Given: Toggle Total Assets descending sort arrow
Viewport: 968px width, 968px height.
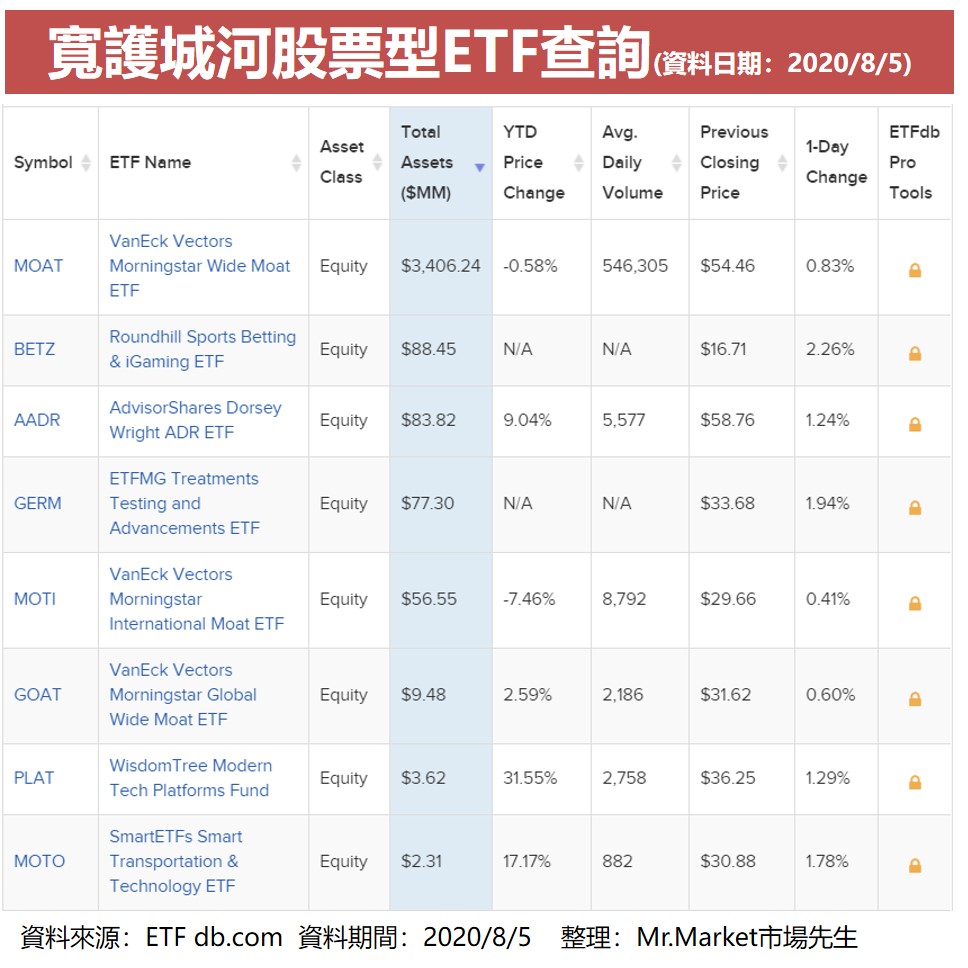Looking at the screenshot, I should tap(479, 167).
